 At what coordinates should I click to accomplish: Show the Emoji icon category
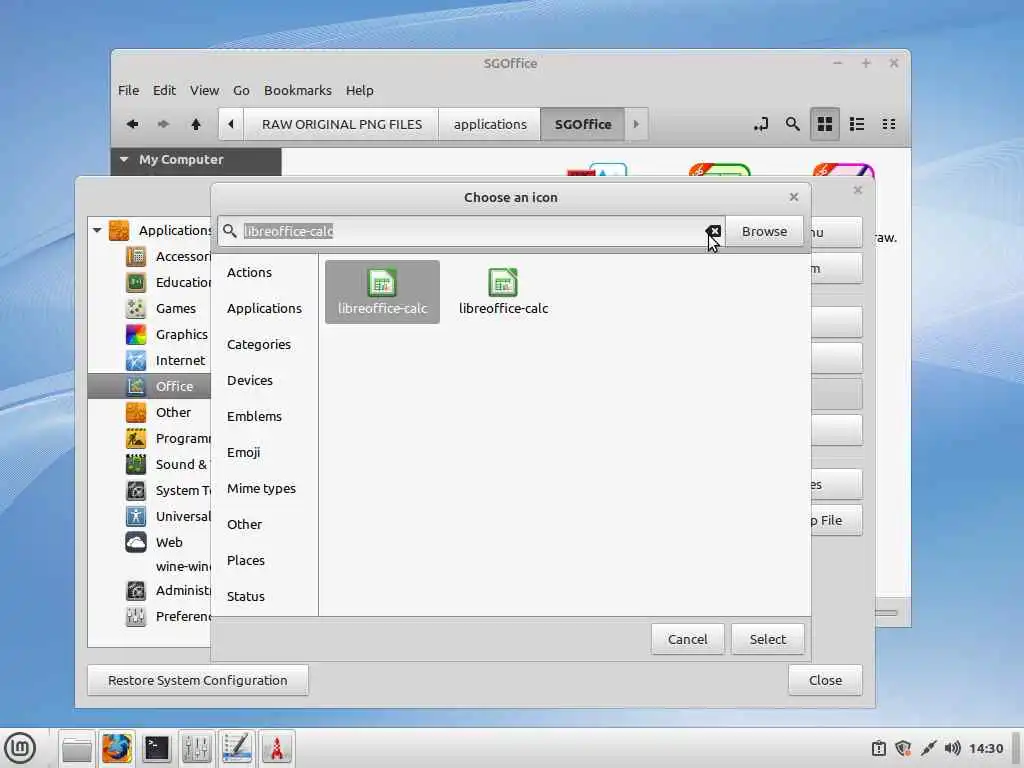pos(243,452)
